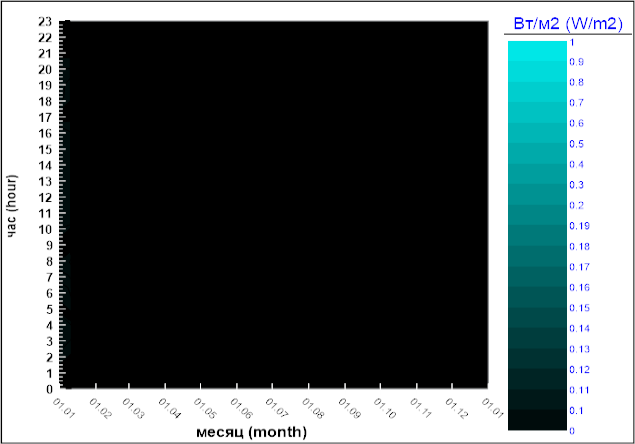Click hour 23 tick on the vertical axis
This screenshot has width=635, height=444.
pos(45,22)
